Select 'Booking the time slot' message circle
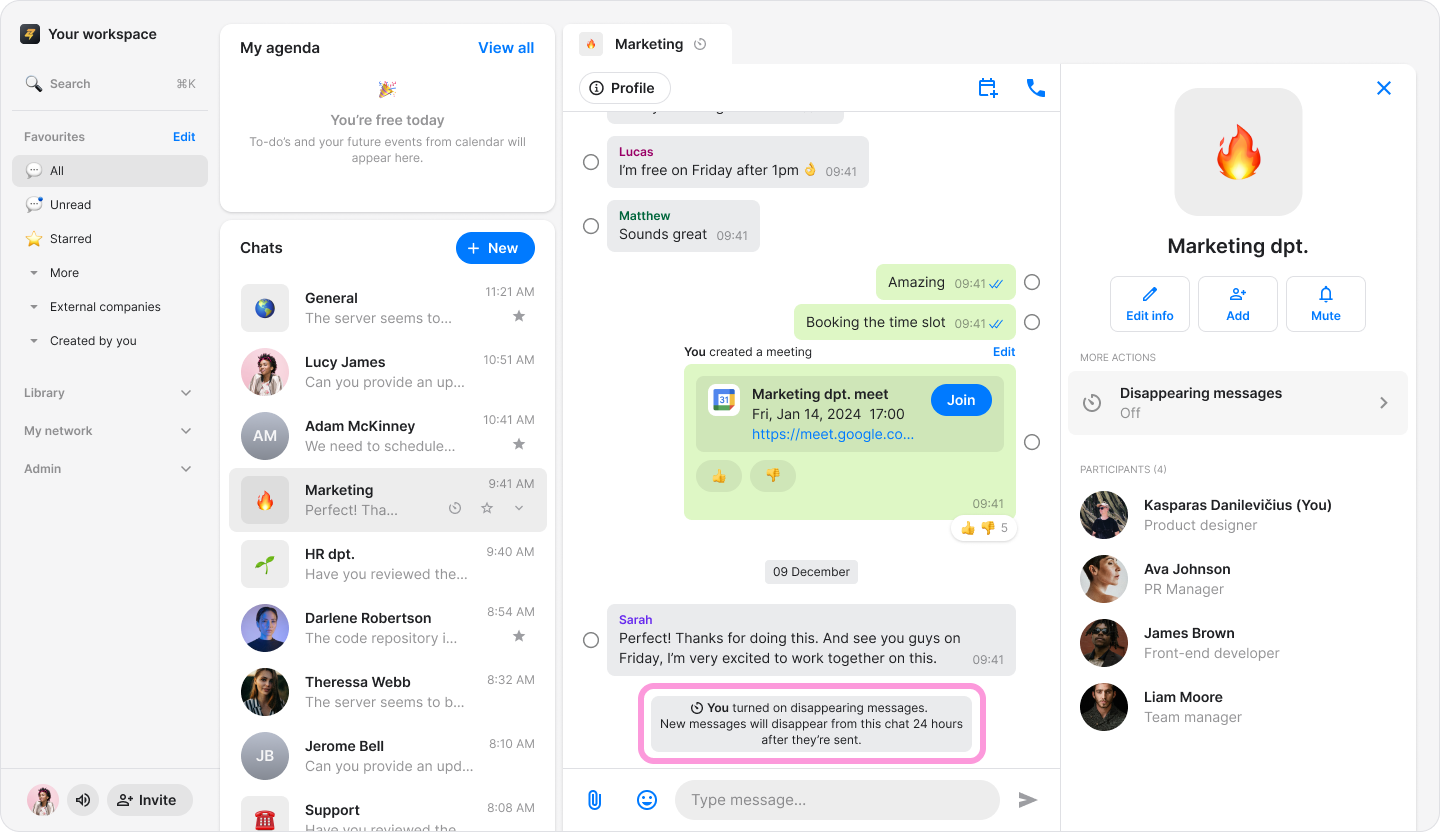This screenshot has width=1440, height=832. (x=1032, y=322)
